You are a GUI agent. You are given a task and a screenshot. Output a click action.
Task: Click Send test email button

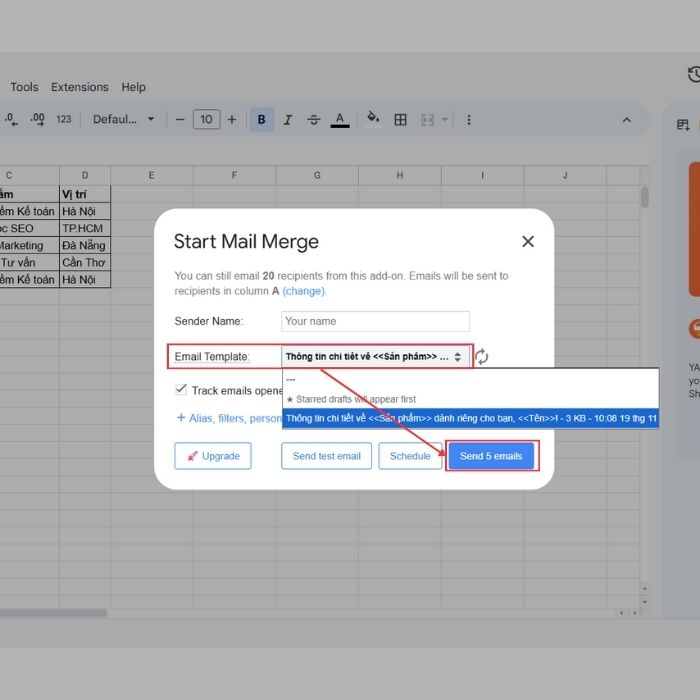click(326, 456)
